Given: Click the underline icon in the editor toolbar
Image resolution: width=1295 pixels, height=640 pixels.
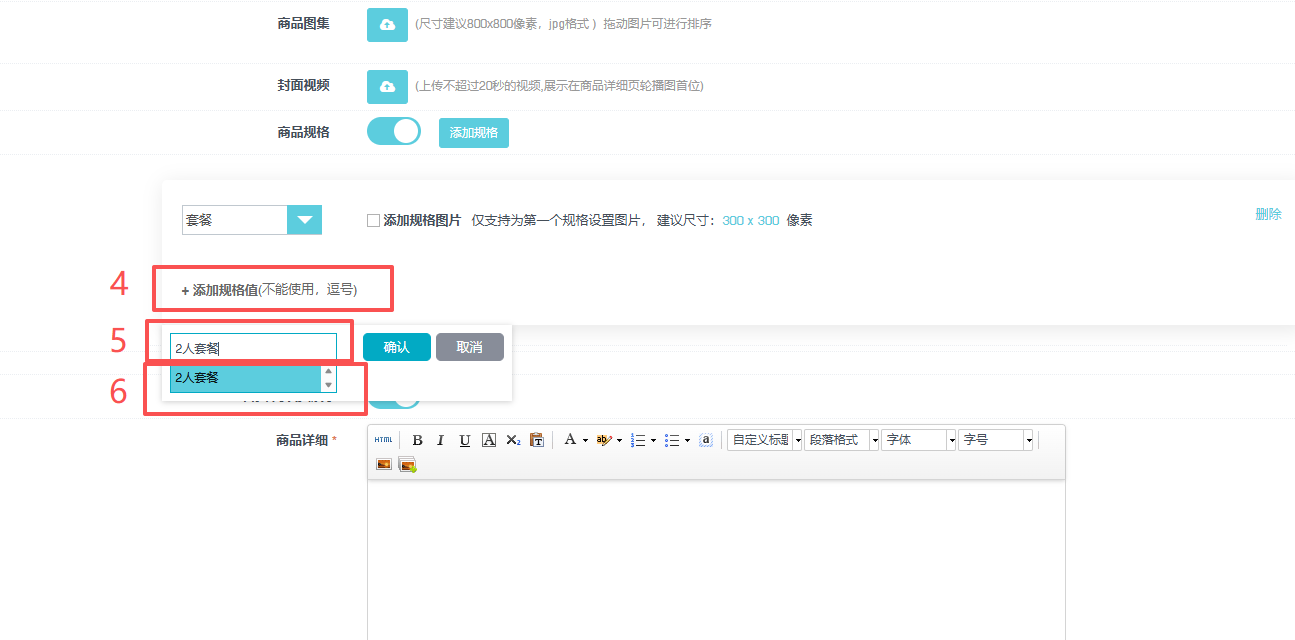Looking at the screenshot, I should pyautogui.click(x=465, y=440).
